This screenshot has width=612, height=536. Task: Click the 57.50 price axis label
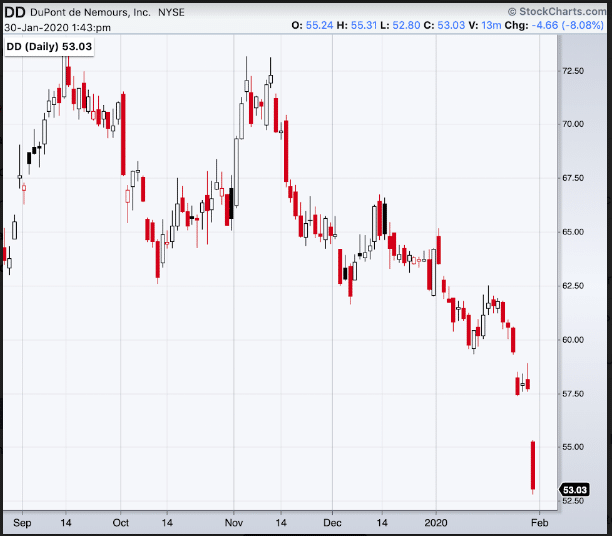(573, 394)
